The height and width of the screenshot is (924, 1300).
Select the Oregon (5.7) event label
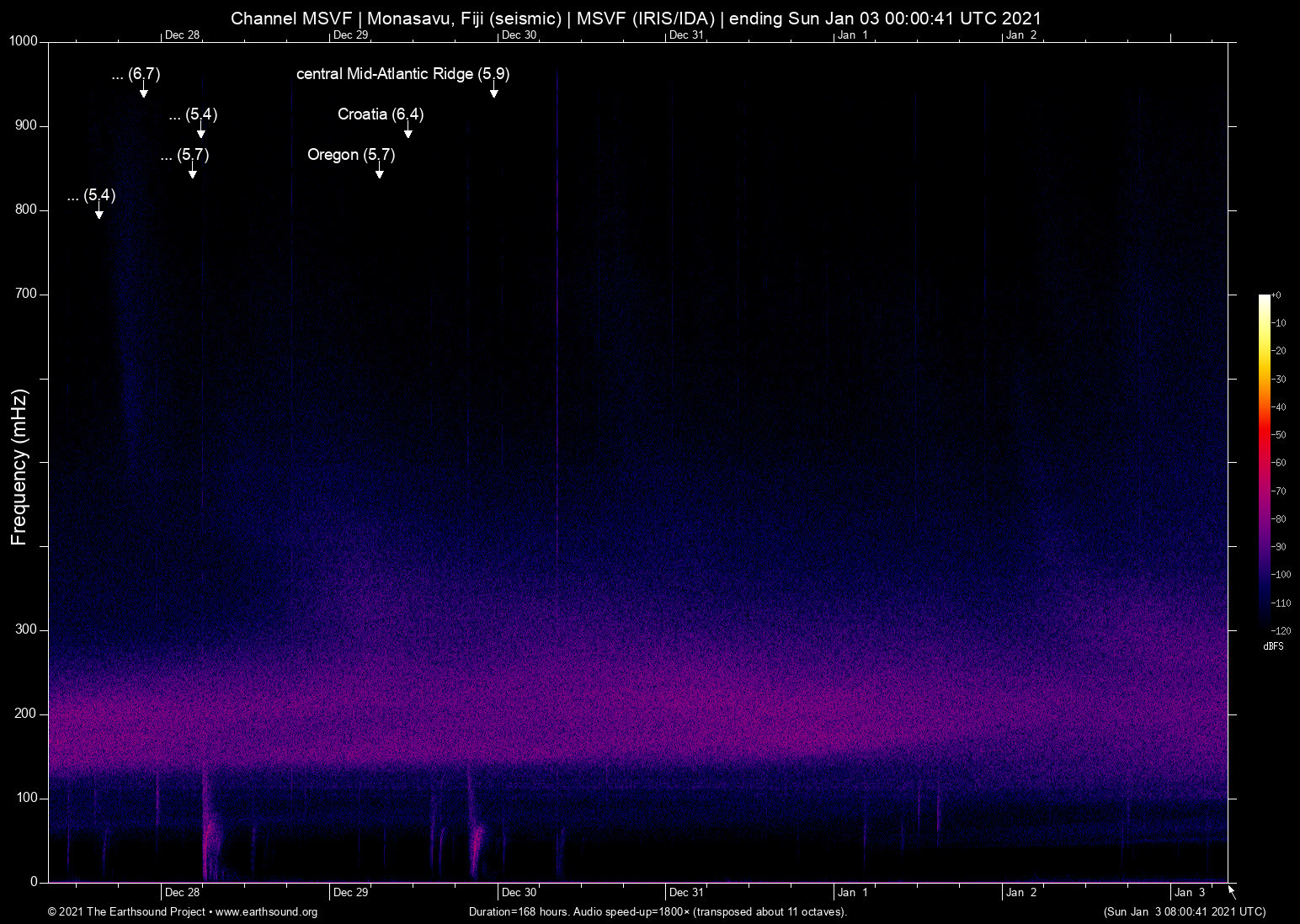click(350, 155)
